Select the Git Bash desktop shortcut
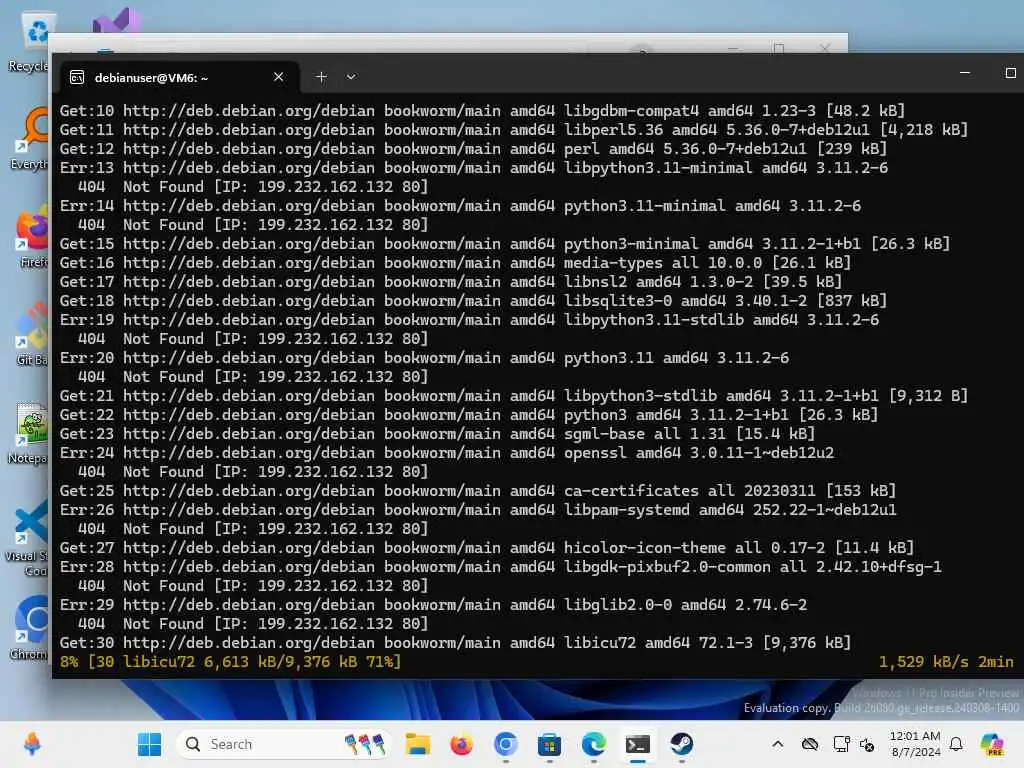 [x=31, y=335]
